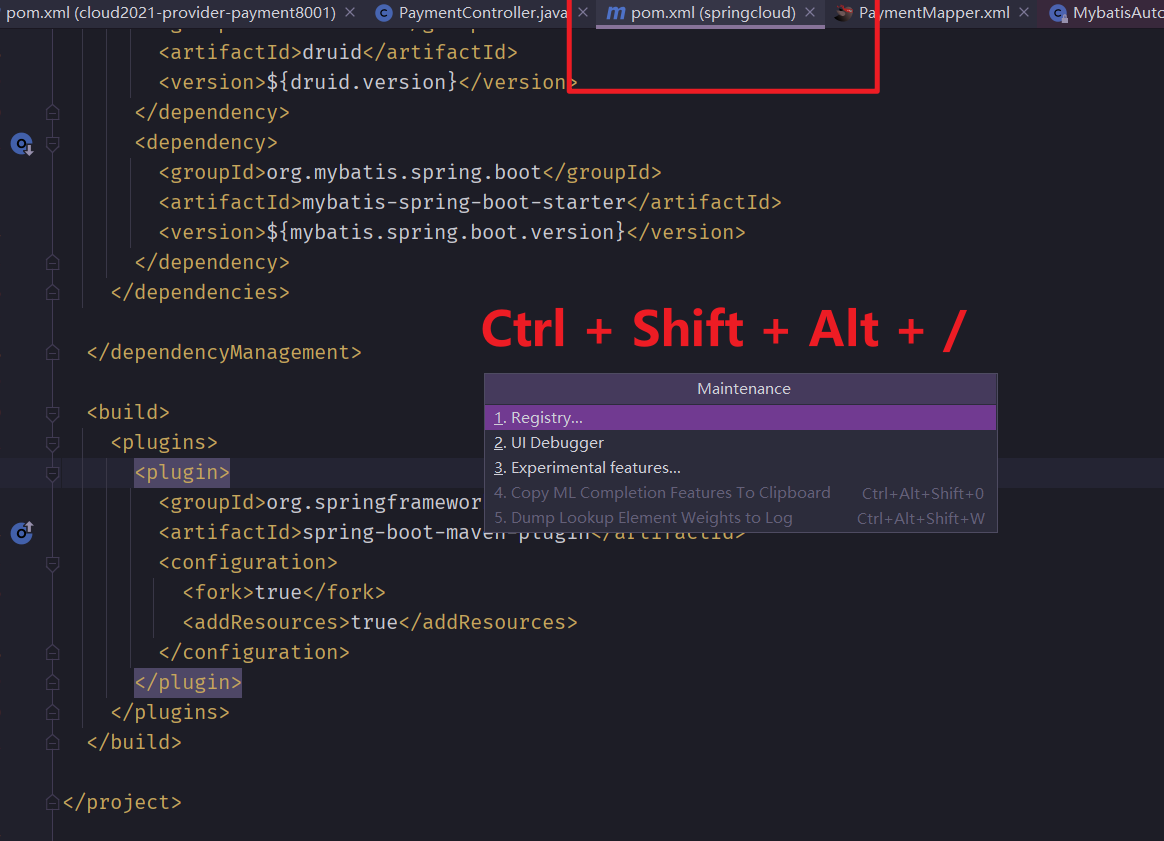This screenshot has width=1164, height=841.
Task: Click gutter icon beside mybatis dependency line
Action: pos(22,144)
